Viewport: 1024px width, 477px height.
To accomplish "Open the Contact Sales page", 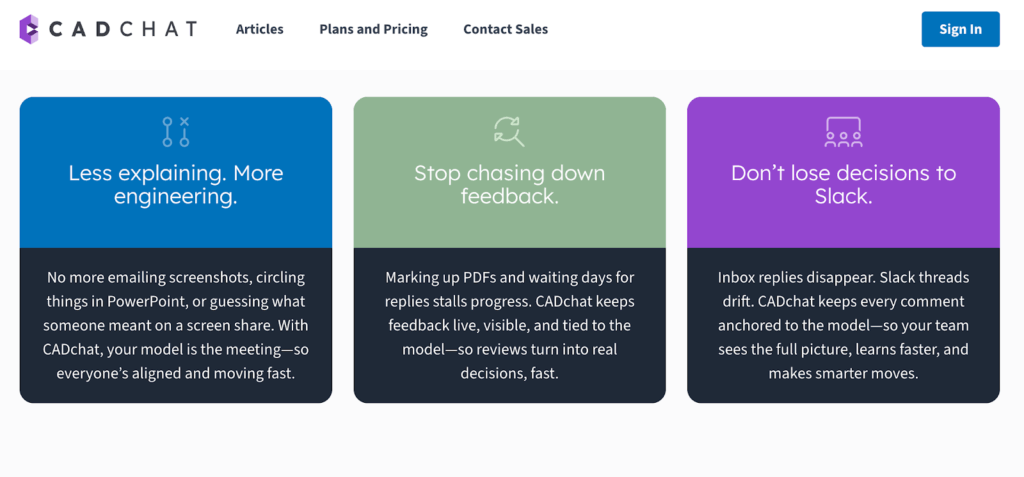I will click(505, 29).
